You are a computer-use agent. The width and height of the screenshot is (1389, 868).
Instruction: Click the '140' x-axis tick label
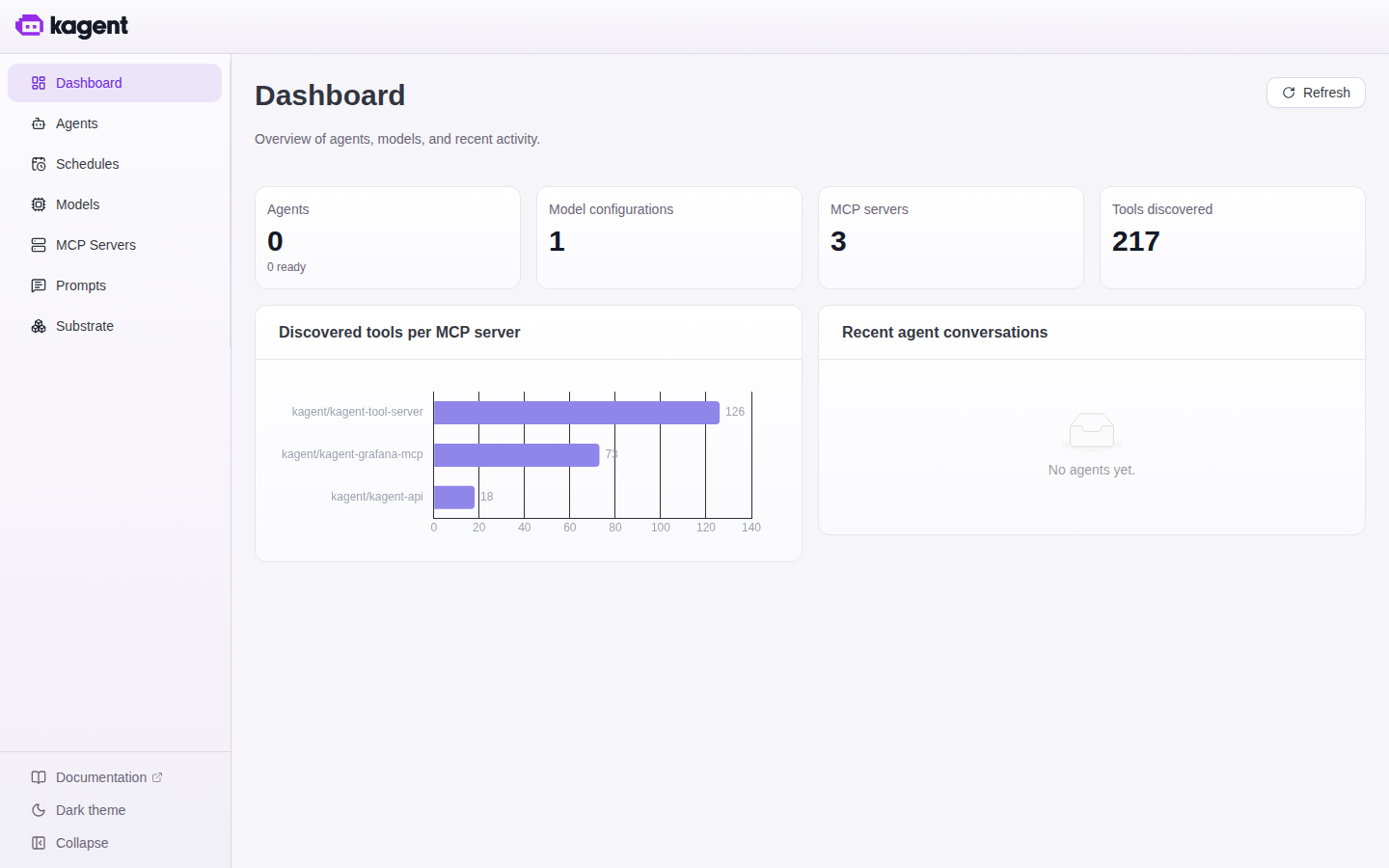751,528
